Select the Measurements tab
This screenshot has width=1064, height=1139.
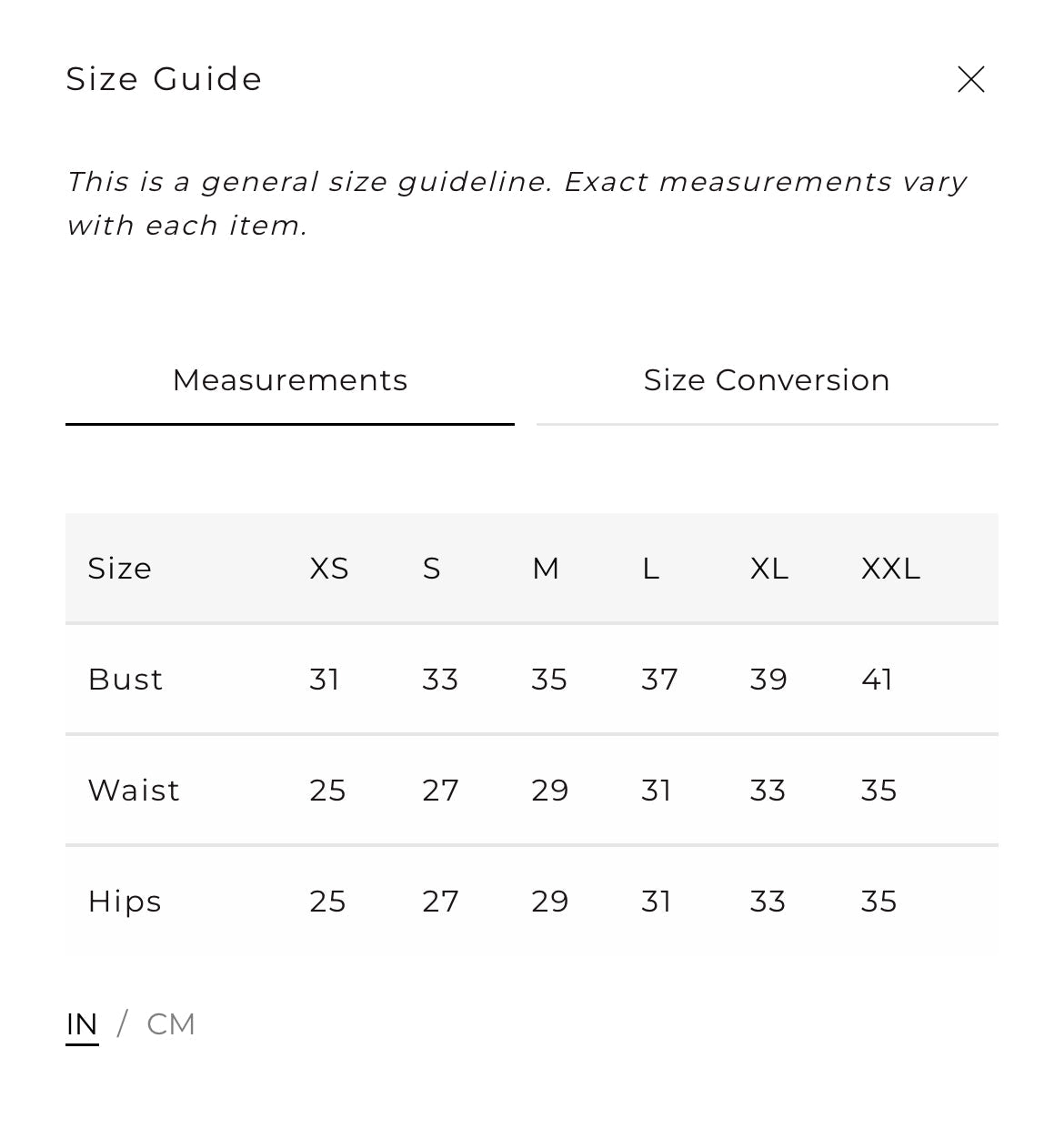click(290, 380)
